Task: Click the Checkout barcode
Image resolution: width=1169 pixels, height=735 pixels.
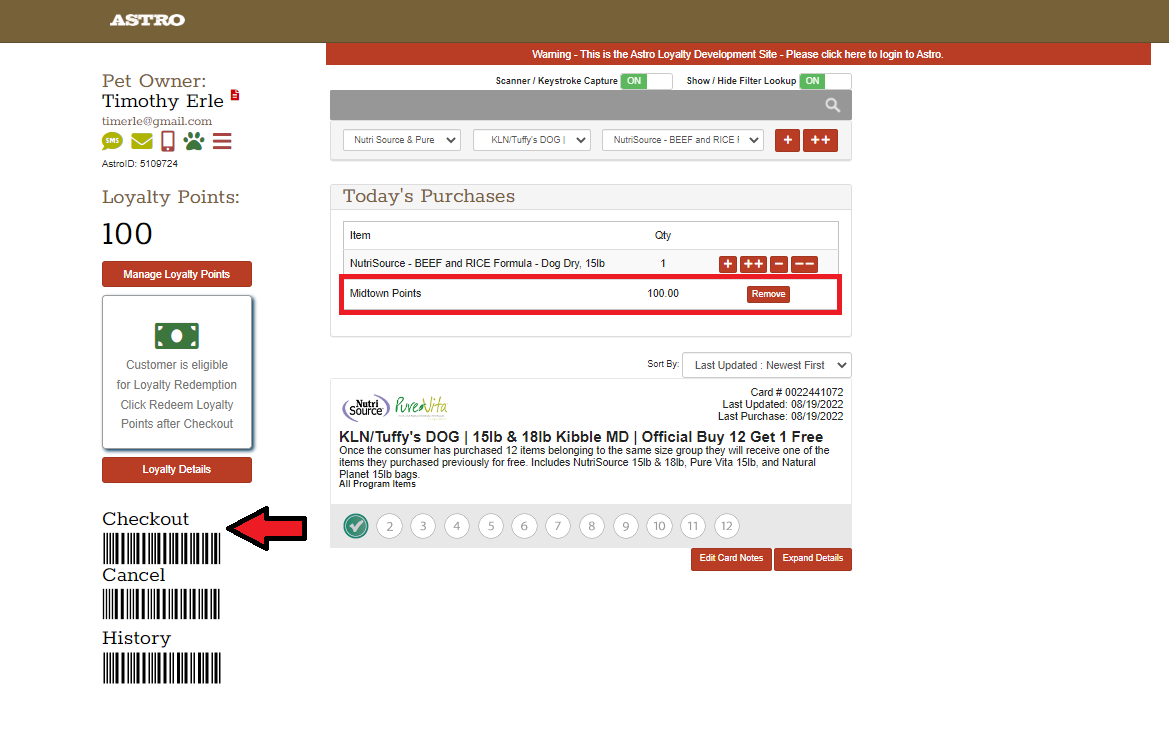Action: 161,548
